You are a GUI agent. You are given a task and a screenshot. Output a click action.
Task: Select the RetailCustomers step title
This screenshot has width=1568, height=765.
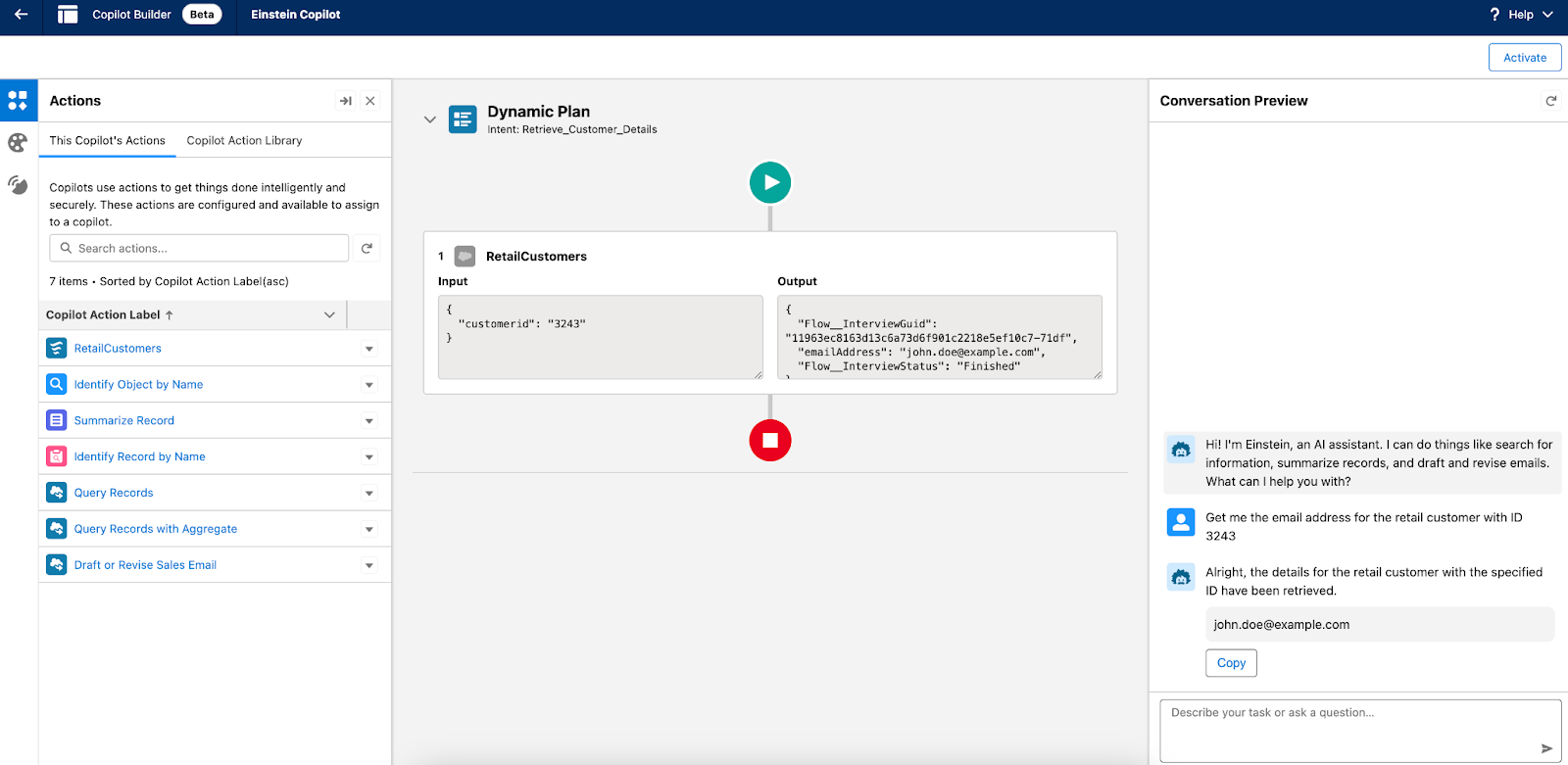point(536,257)
